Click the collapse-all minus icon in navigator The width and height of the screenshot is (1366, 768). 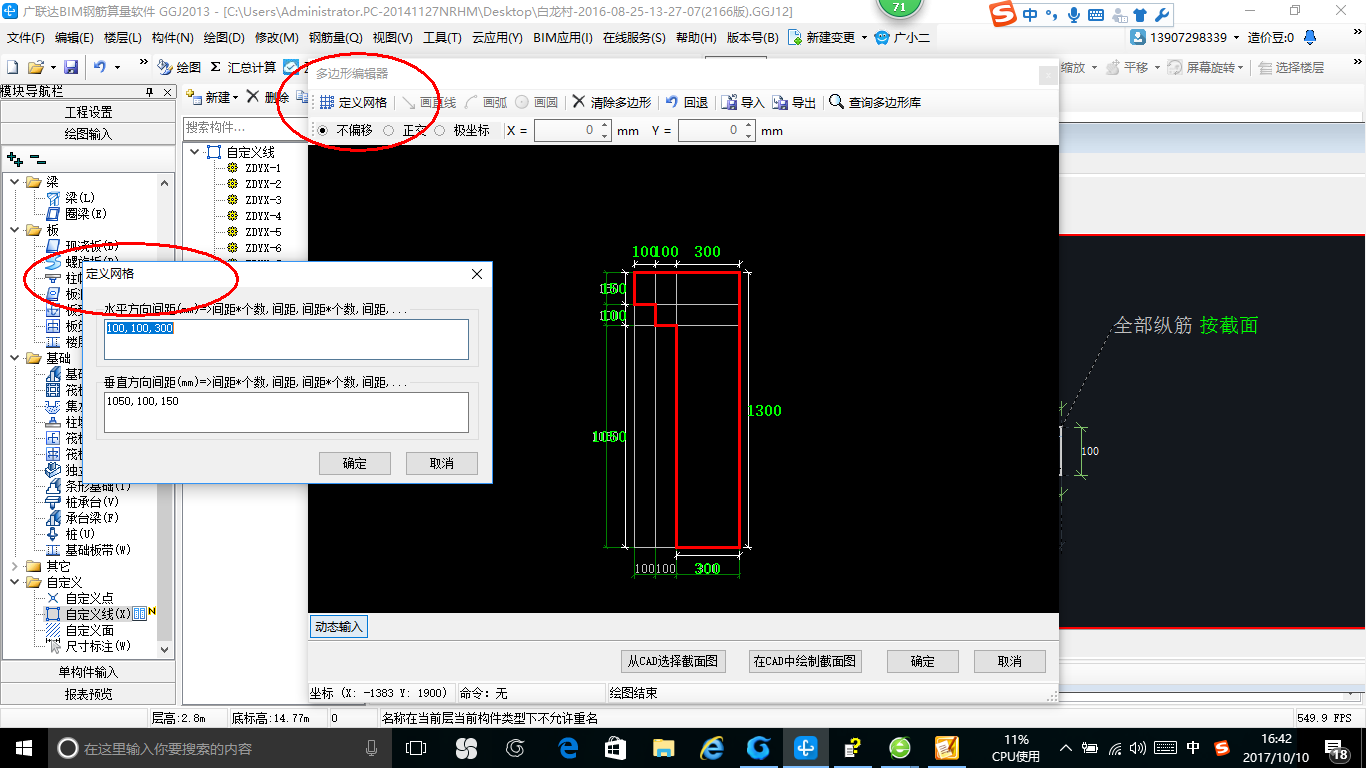click(x=37, y=158)
